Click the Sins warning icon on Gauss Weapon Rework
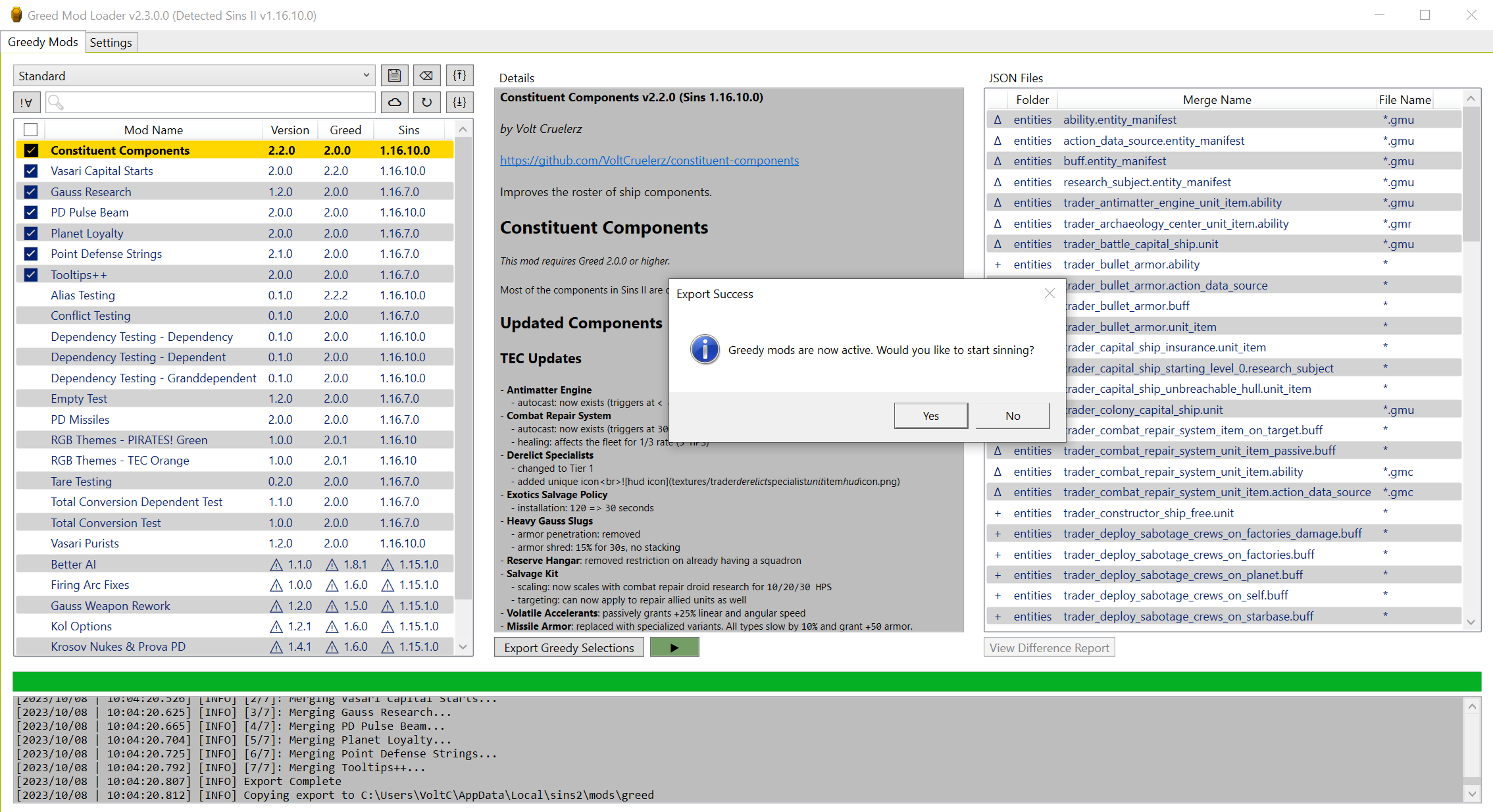The width and height of the screenshot is (1493, 812). point(388,606)
